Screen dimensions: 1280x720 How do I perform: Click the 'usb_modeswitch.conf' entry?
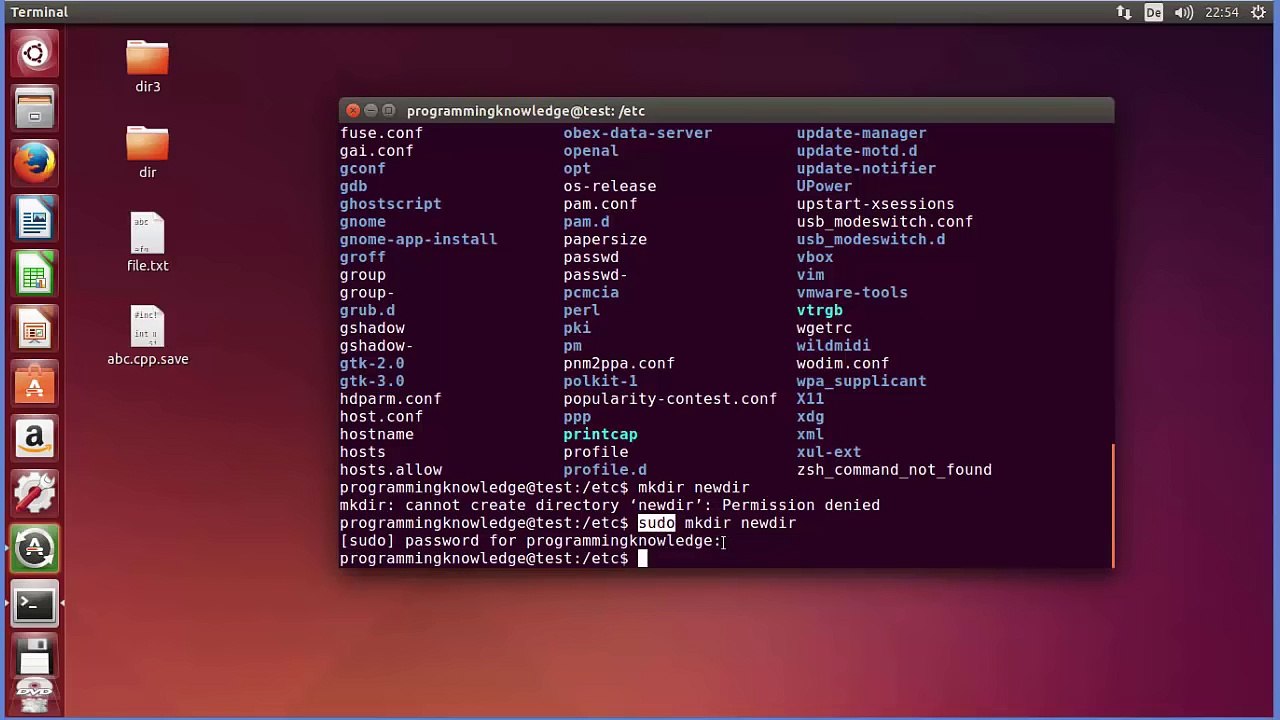pos(885,222)
